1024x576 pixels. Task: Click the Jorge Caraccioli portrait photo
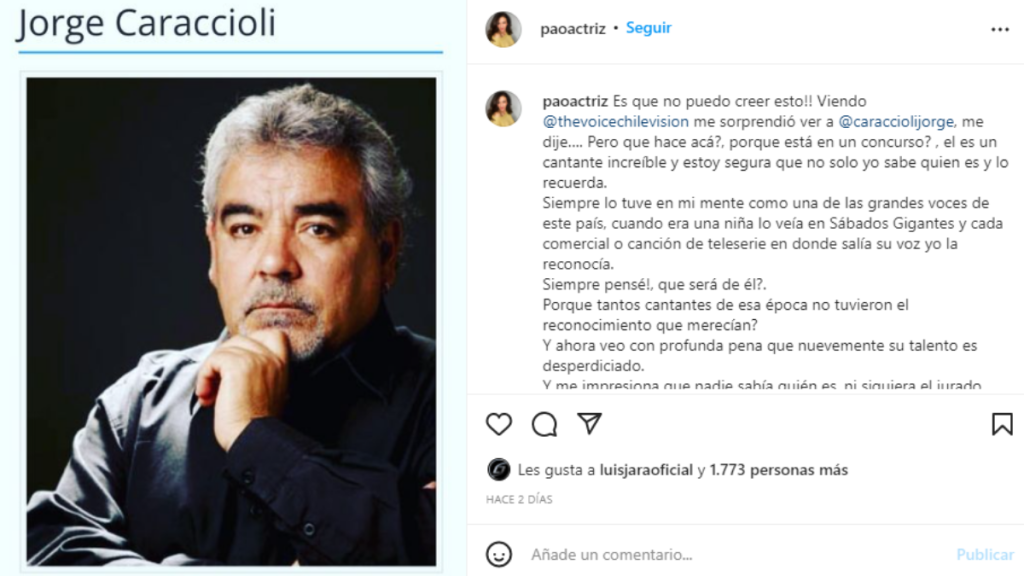[231, 322]
